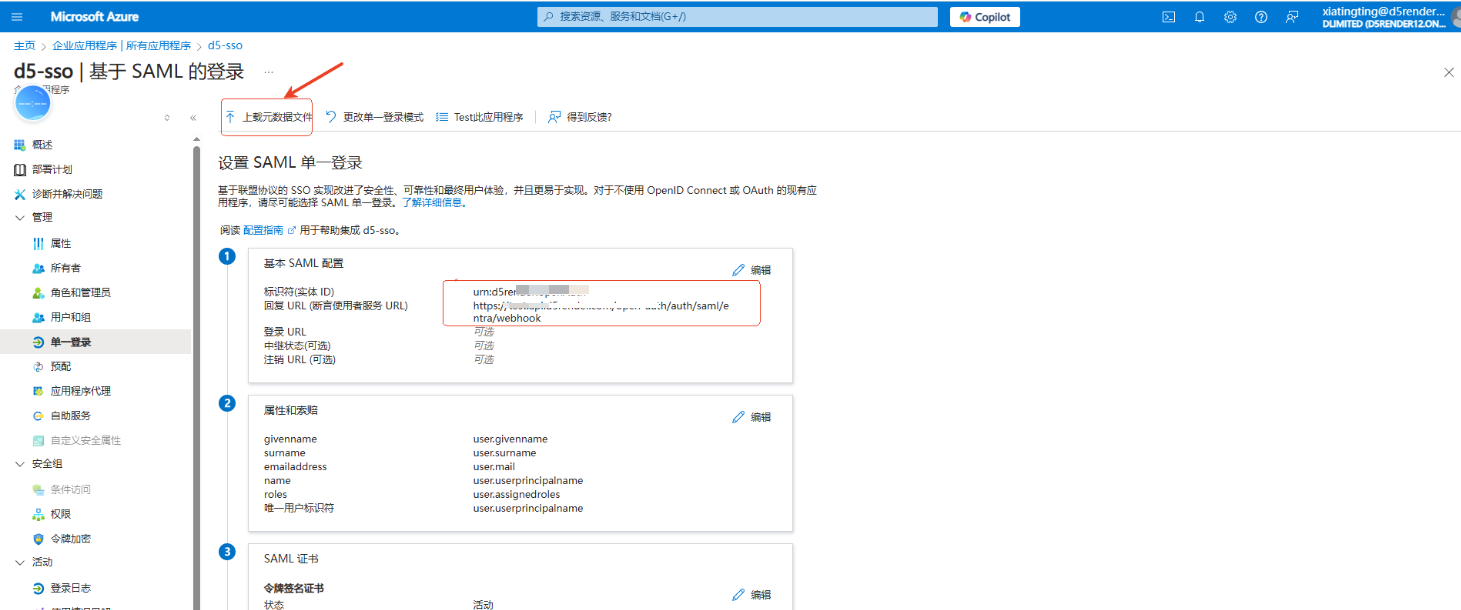Click the 回复 URL label
The width and height of the screenshot is (1461, 610).
coord(336,305)
